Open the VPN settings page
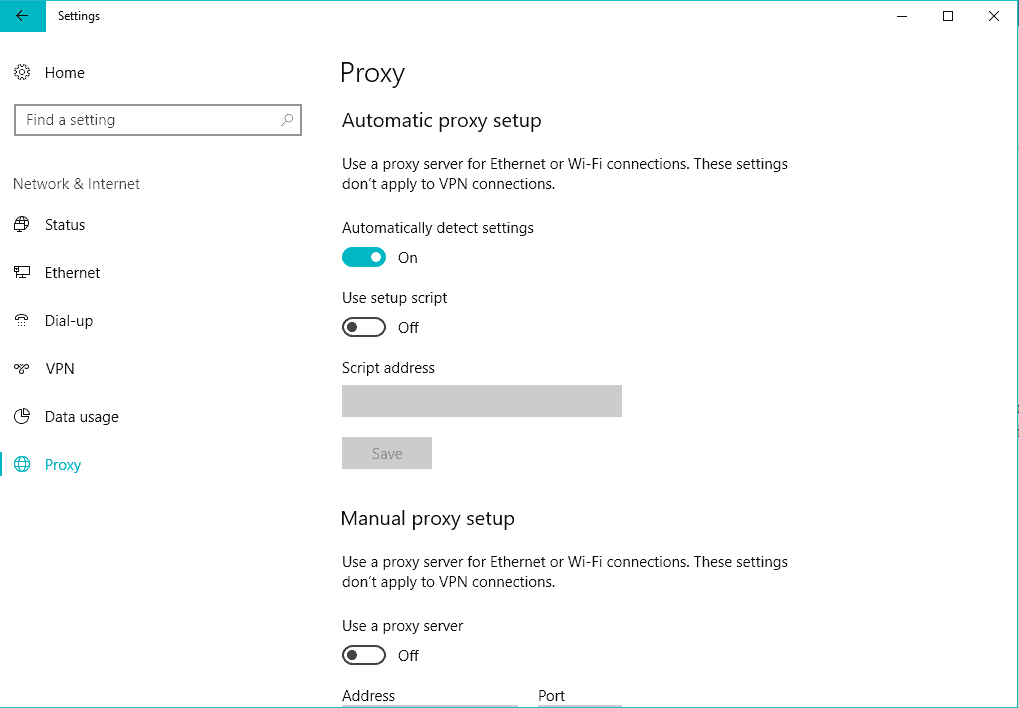 click(x=60, y=369)
